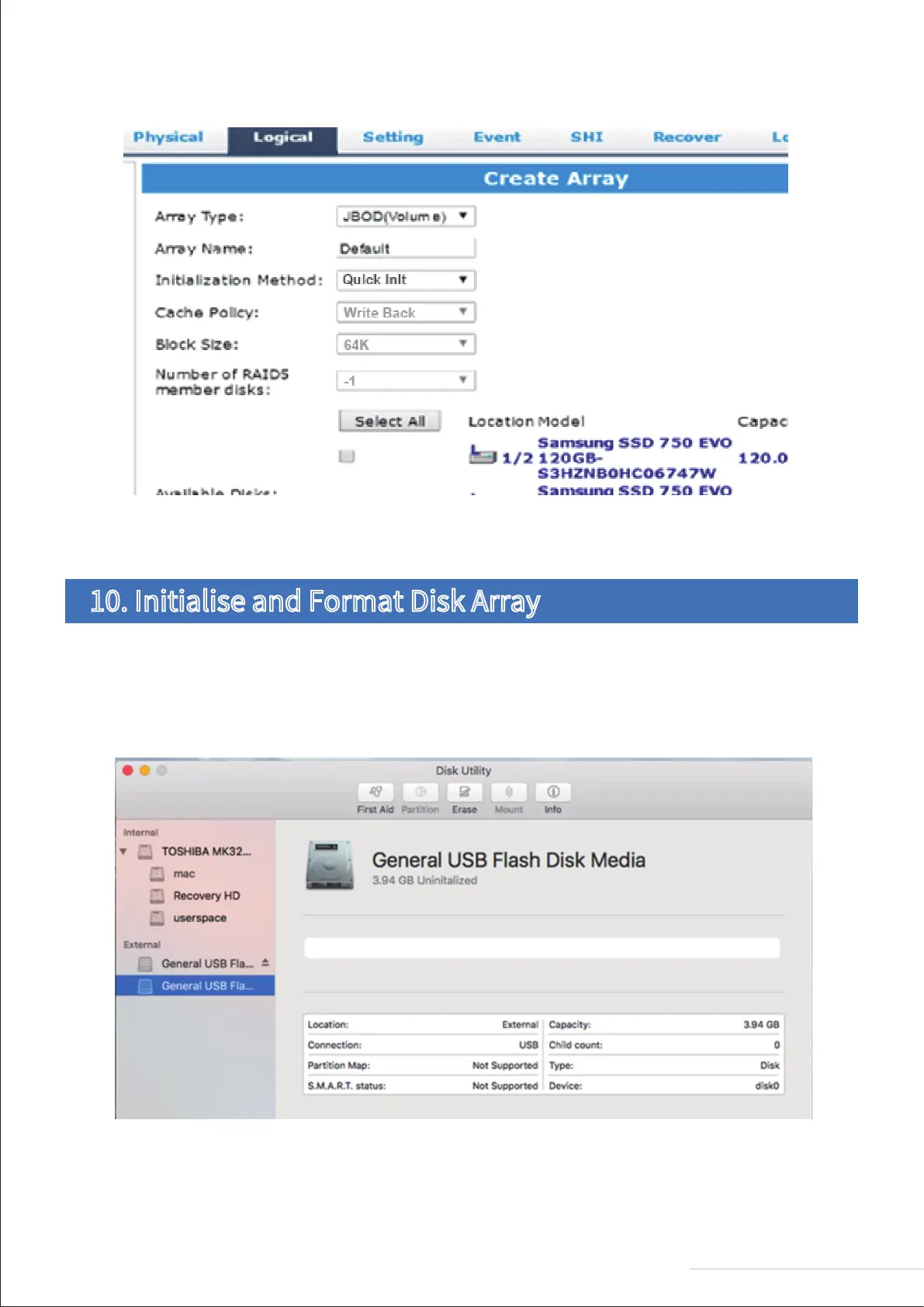Click First Aid in Disk Utility toolbar
The height and width of the screenshot is (1307, 924).
pyautogui.click(x=375, y=798)
